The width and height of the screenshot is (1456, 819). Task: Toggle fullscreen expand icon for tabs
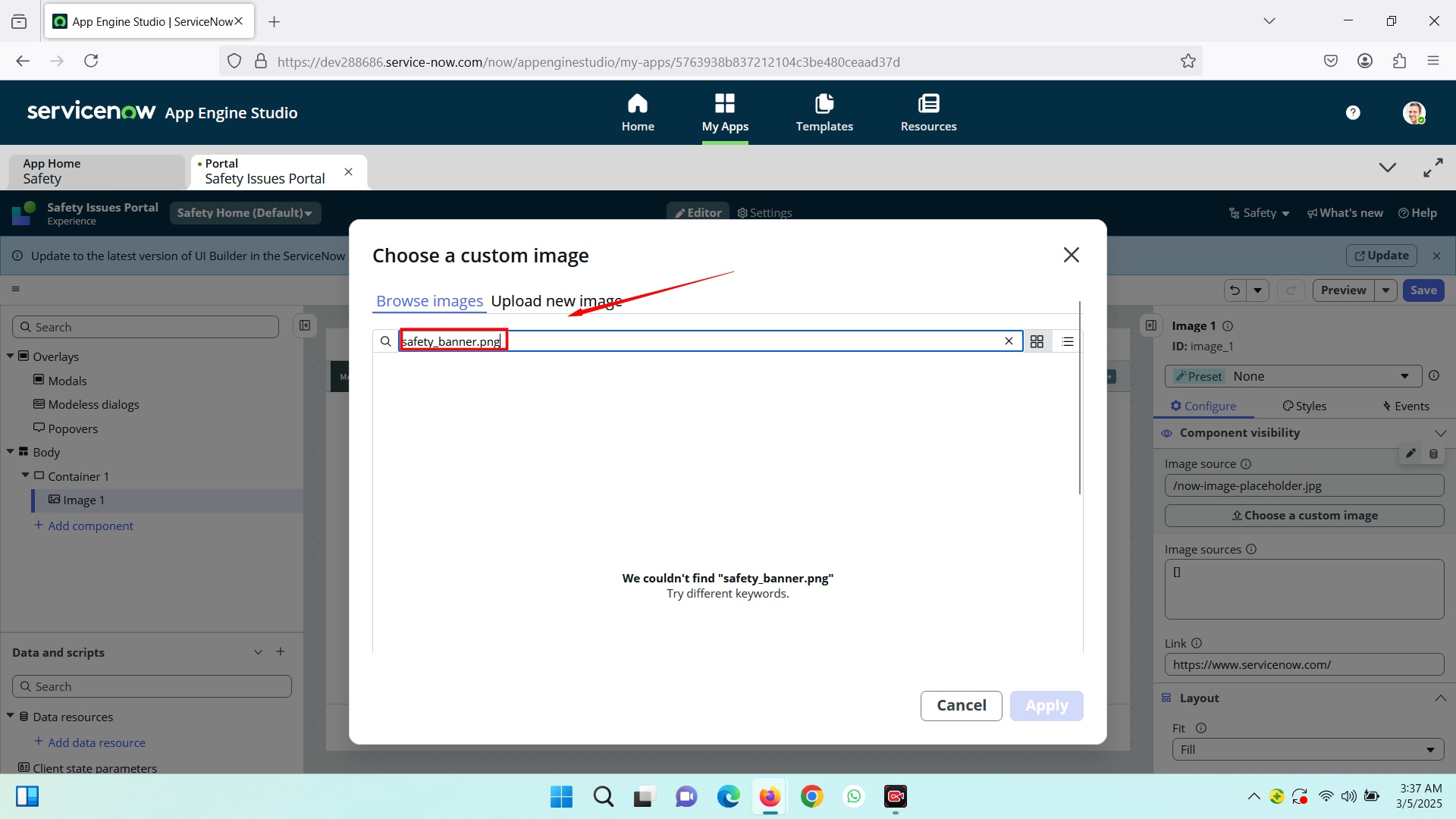1432,168
